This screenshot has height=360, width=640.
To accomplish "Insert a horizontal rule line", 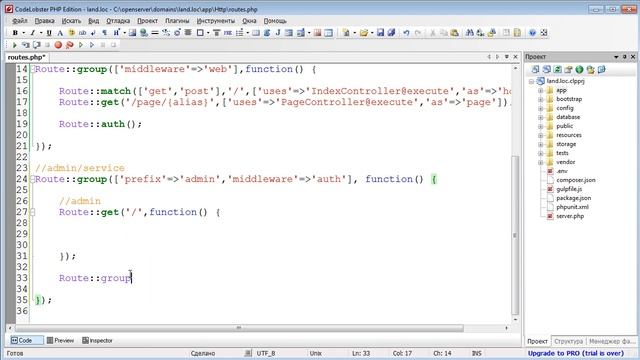I will coord(155,33).
